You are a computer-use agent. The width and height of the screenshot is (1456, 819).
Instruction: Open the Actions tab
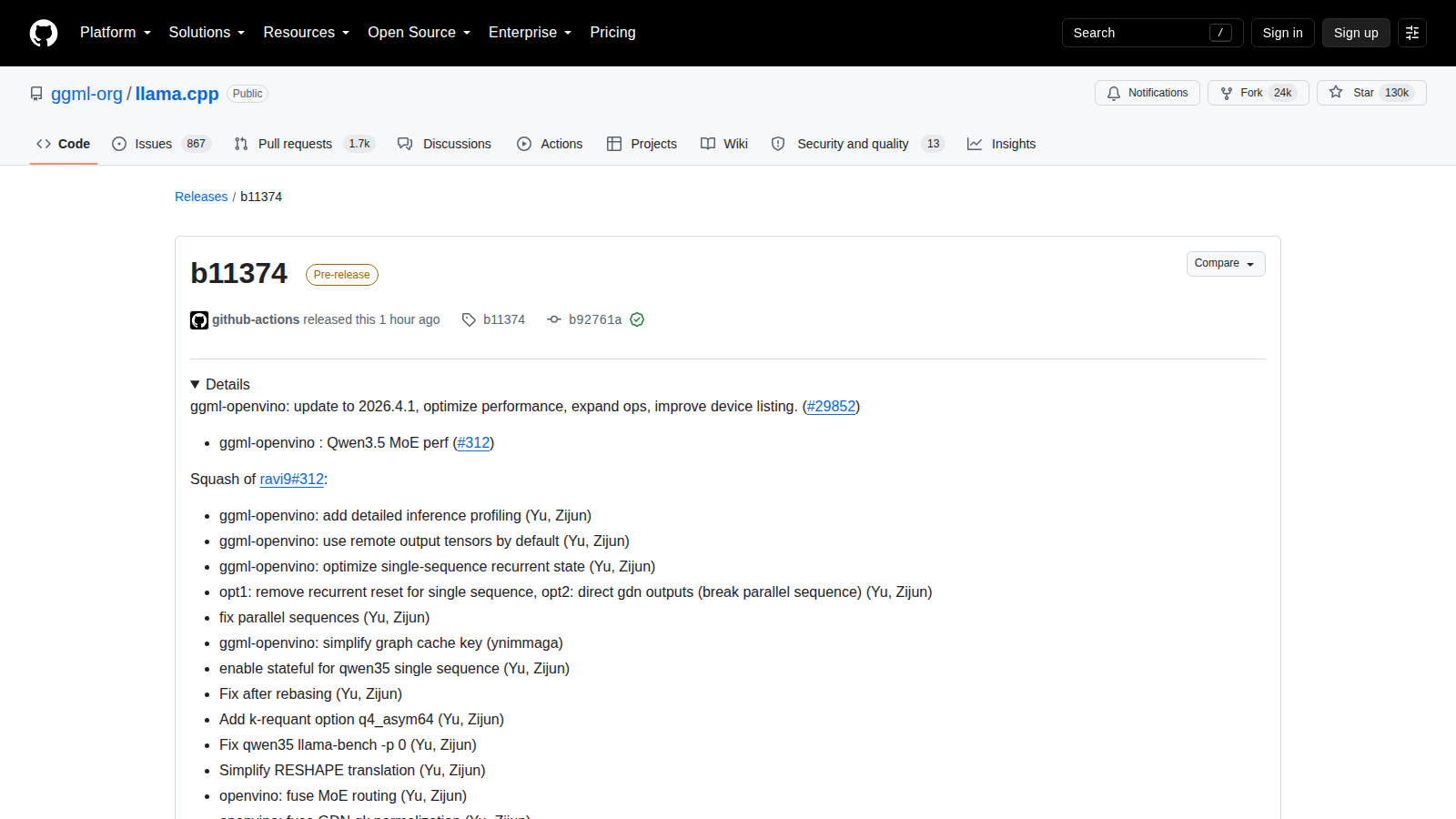(550, 144)
